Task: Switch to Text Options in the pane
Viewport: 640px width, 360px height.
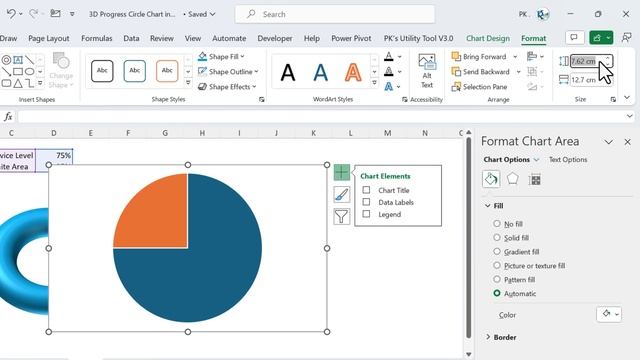Action: pyautogui.click(x=568, y=160)
